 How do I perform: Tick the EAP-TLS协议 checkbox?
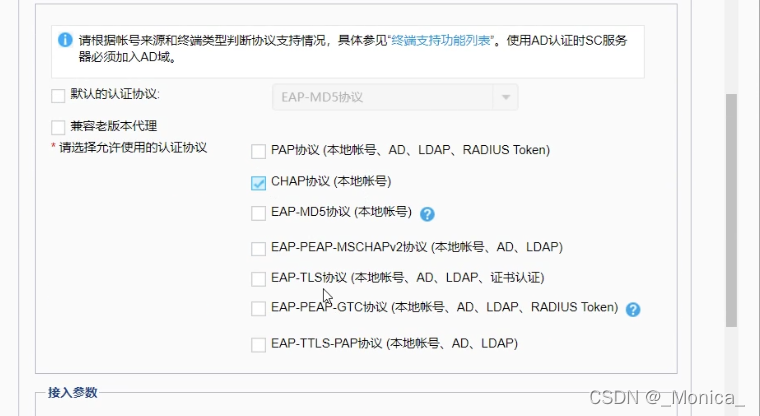click(258, 279)
